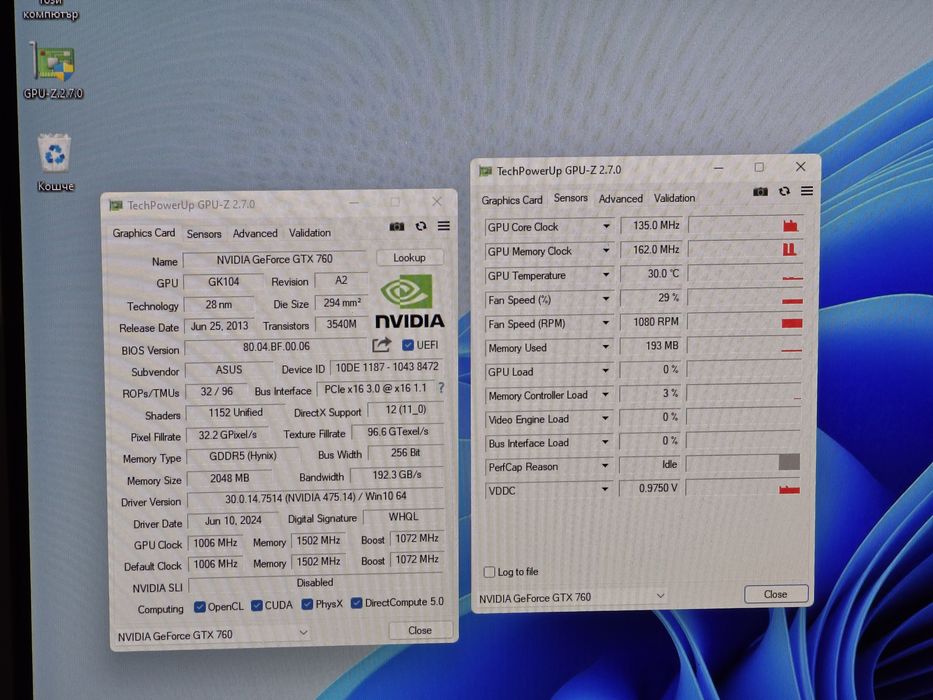This screenshot has height=700, width=933.
Task: Click the GPU Temperature value 30.0 °C
Action: click(650, 274)
